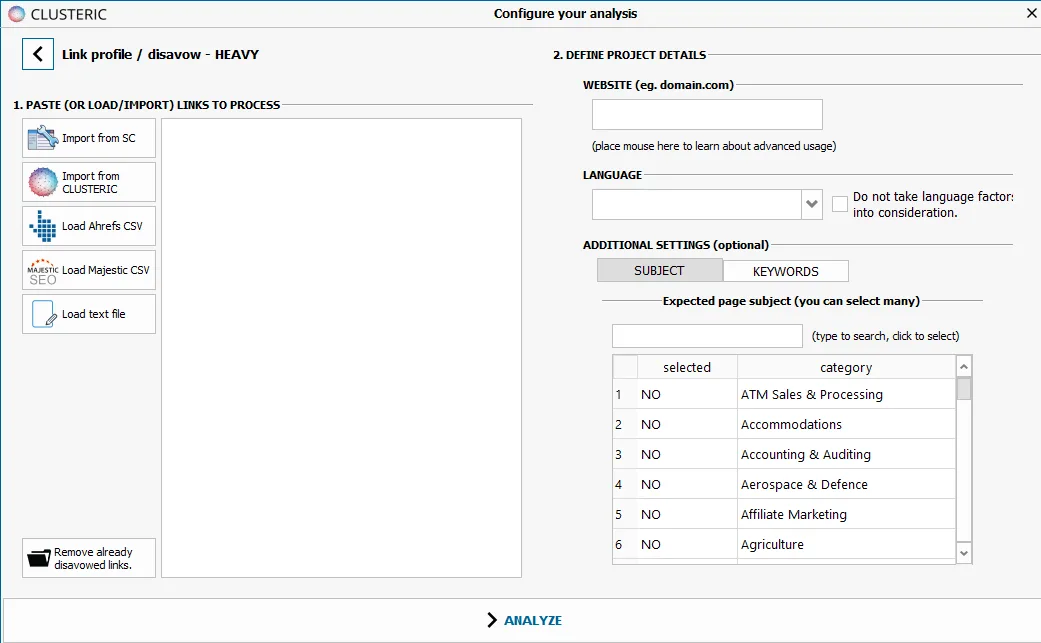This screenshot has width=1041, height=643.
Task: Focus the WEBSITE domain input field
Action: point(707,115)
